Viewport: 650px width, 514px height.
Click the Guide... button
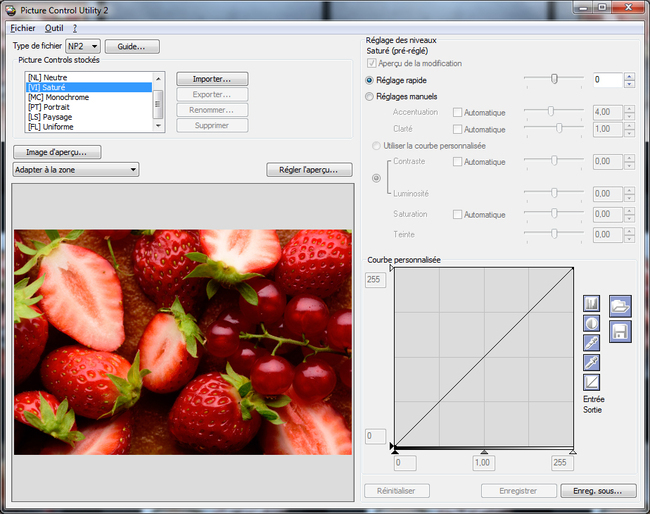tap(132, 46)
